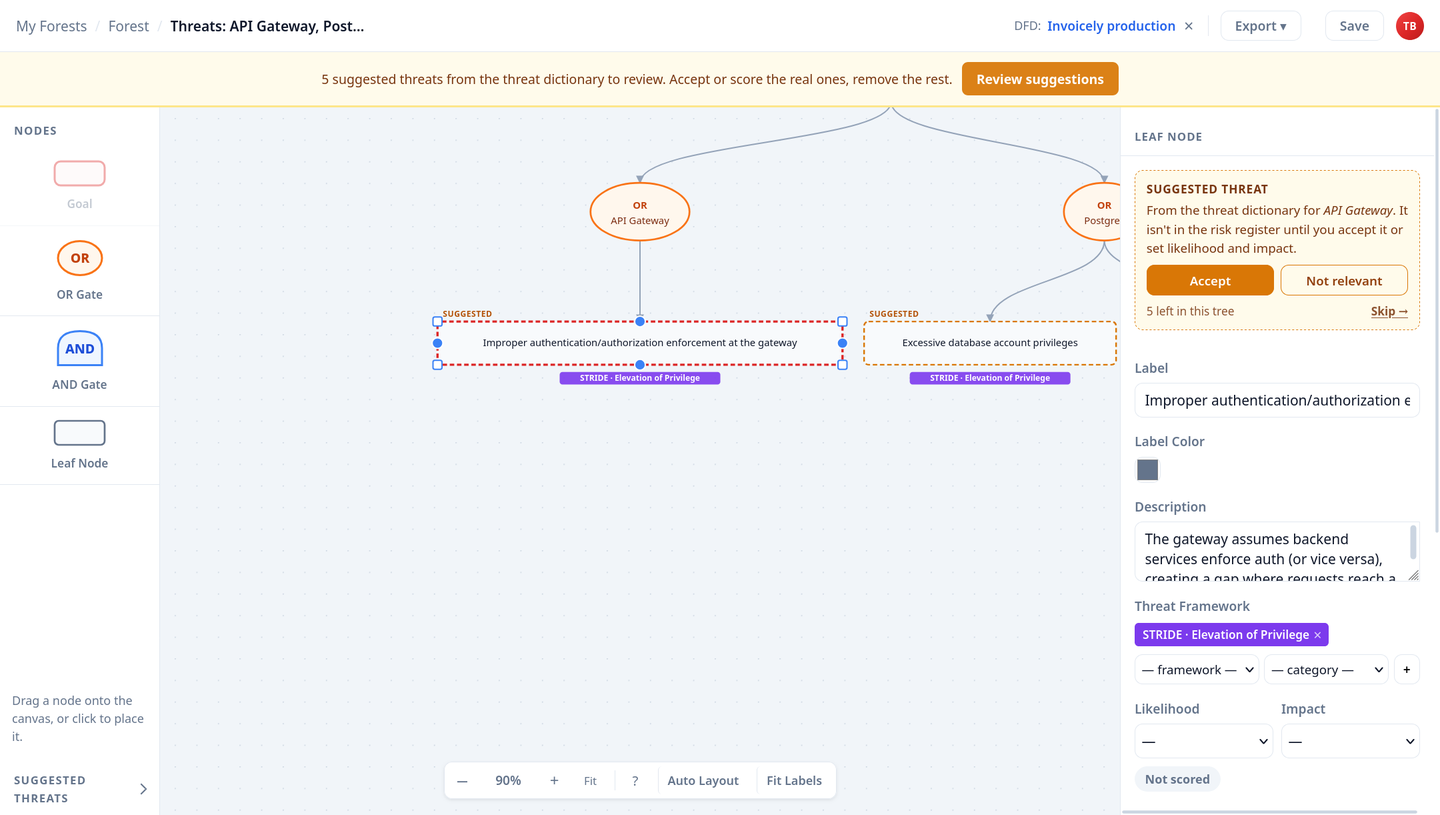Screen dimensions: 1440x815
Task: Open the framework dropdown
Action: click(x=1197, y=670)
